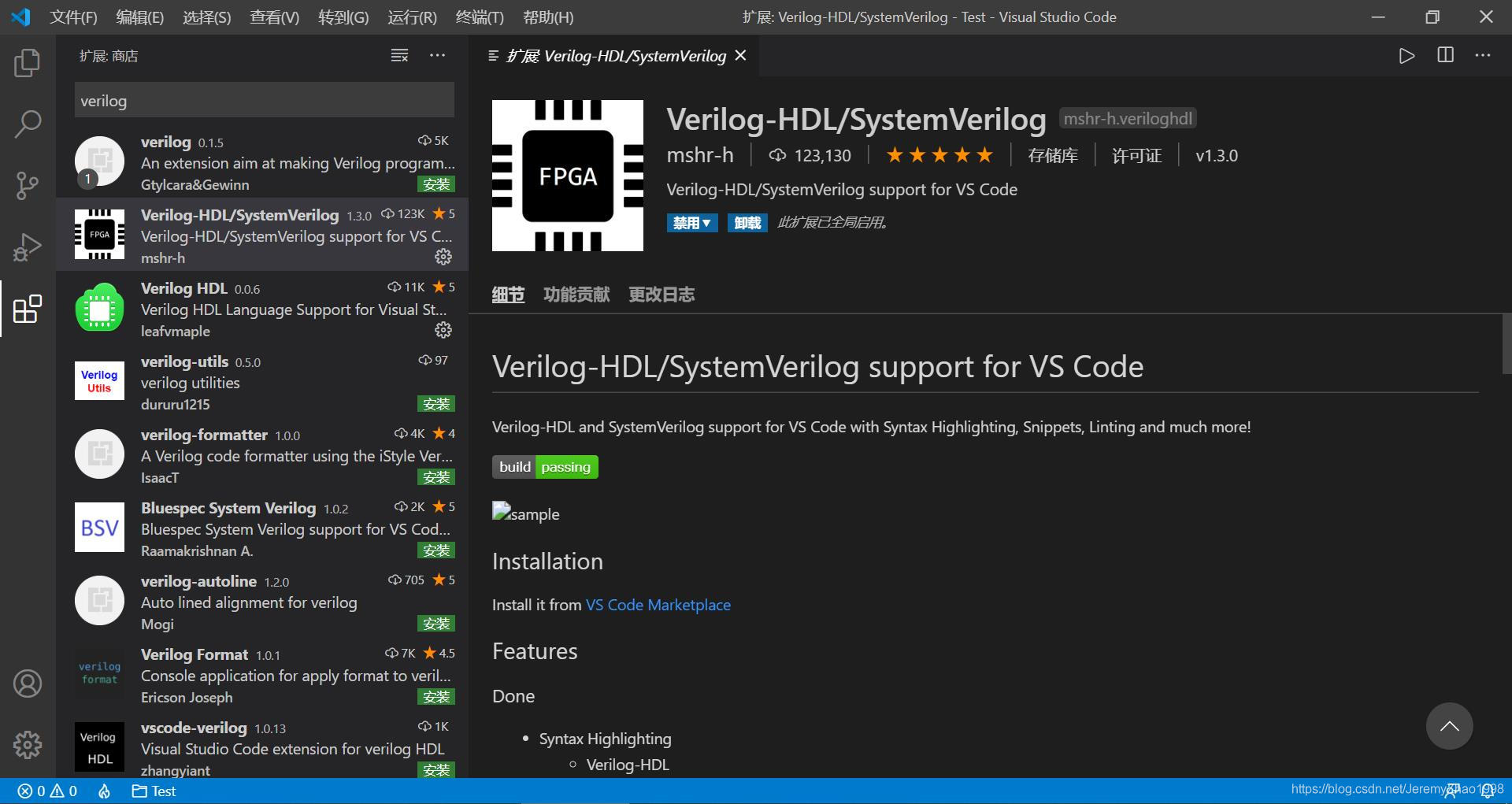Install Bluespec System Verilog extension
The height and width of the screenshot is (804, 1512).
[x=436, y=550]
